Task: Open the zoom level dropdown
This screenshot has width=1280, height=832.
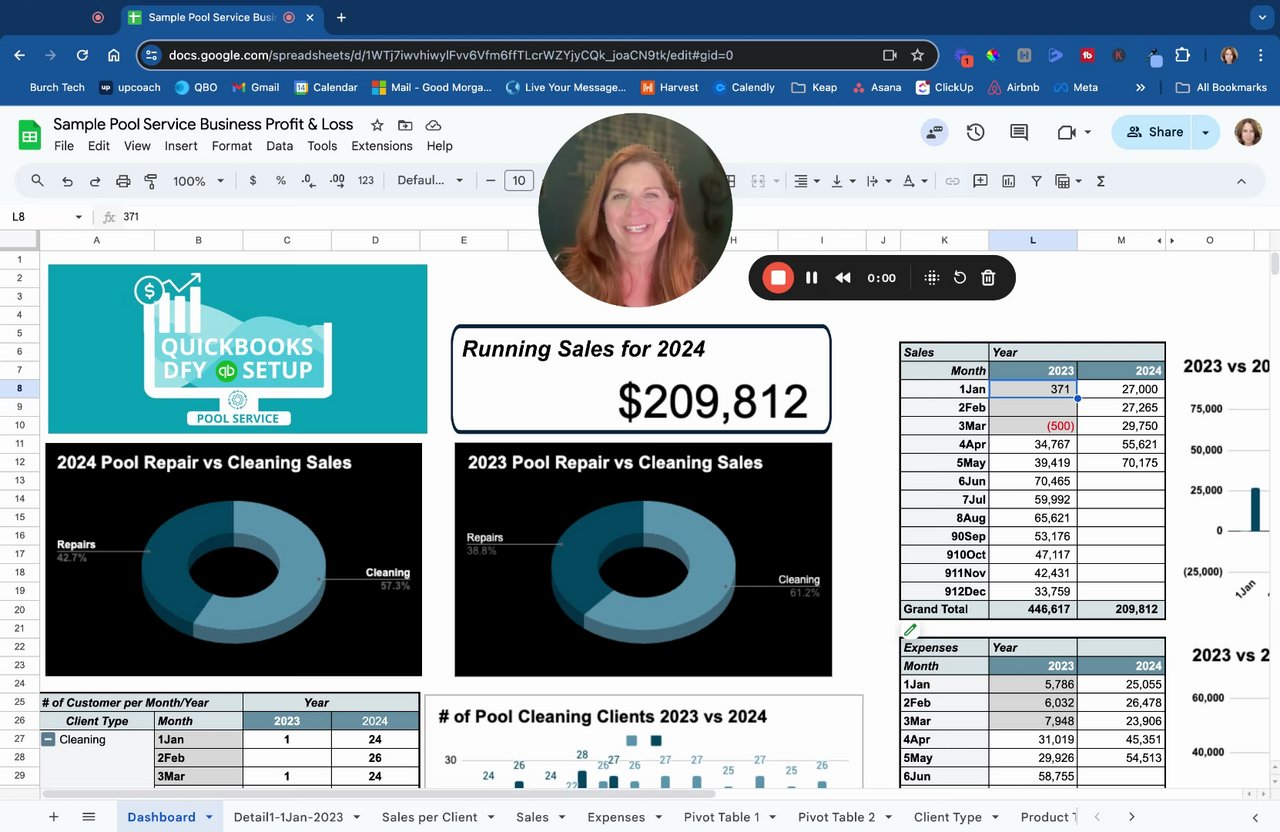Action: (x=197, y=181)
